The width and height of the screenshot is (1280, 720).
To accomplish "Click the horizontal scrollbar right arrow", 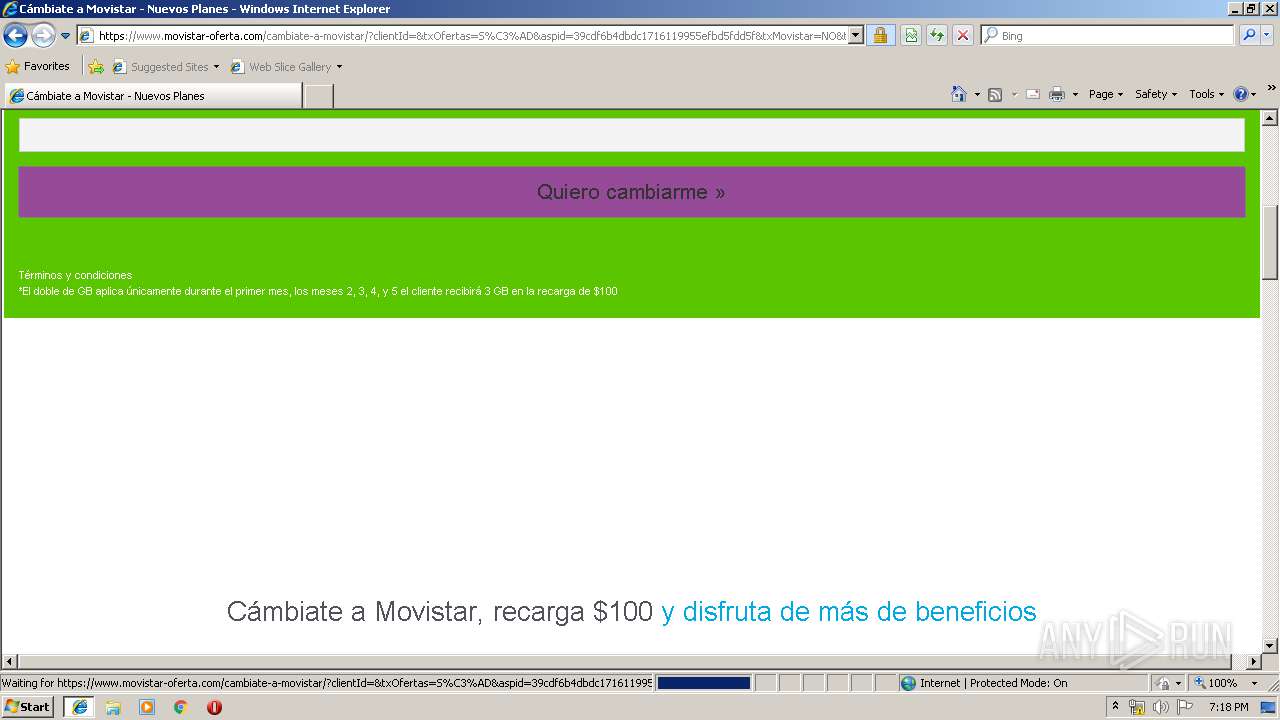I will pyautogui.click(x=1254, y=662).
